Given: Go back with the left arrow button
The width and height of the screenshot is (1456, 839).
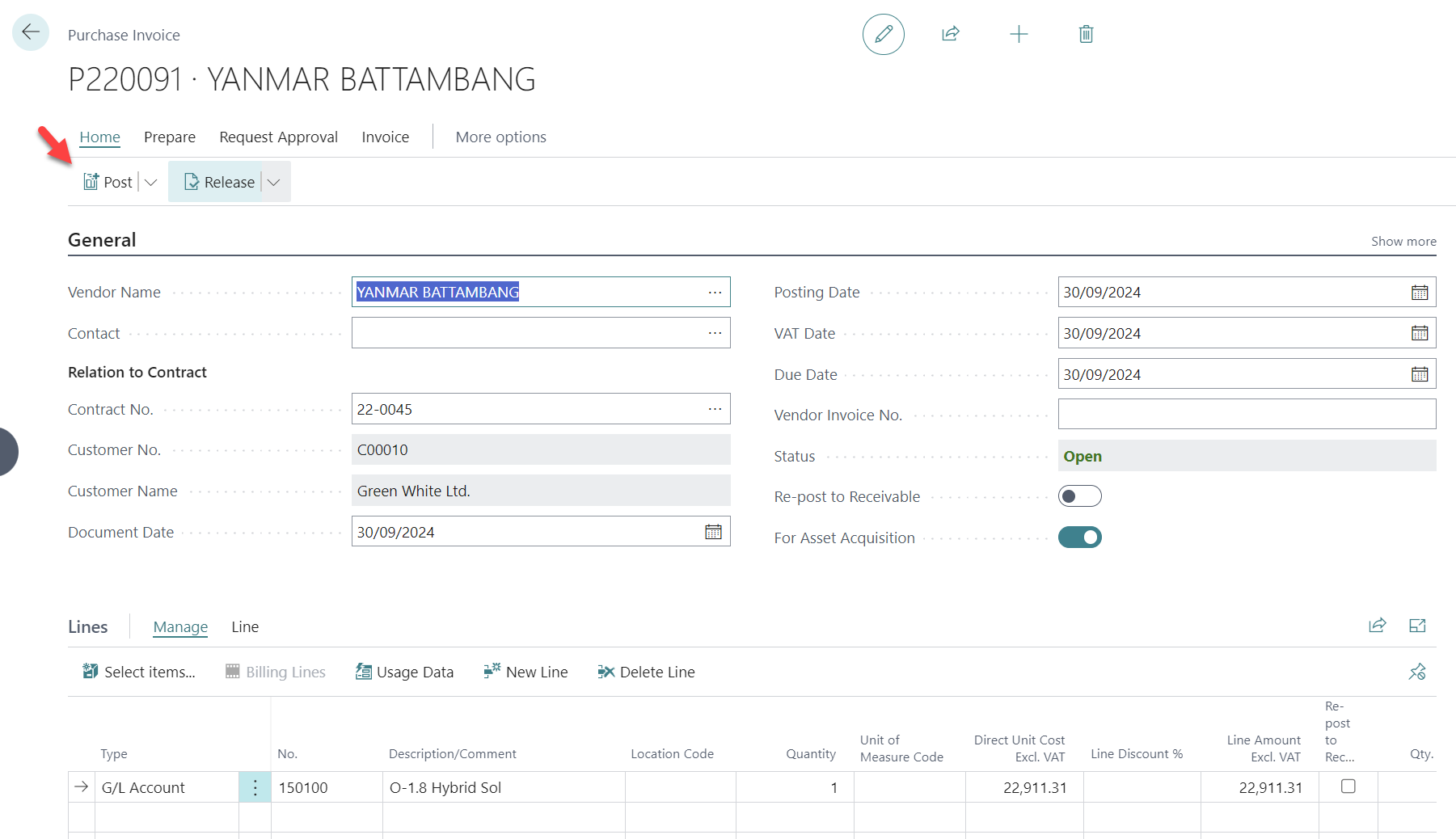Looking at the screenshot, I should click(31, 32).
